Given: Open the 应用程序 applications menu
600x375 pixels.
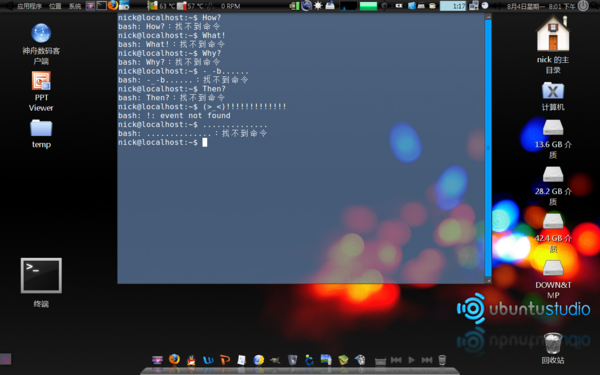Looking at the screenshot, I should click(x=29, y=6).
